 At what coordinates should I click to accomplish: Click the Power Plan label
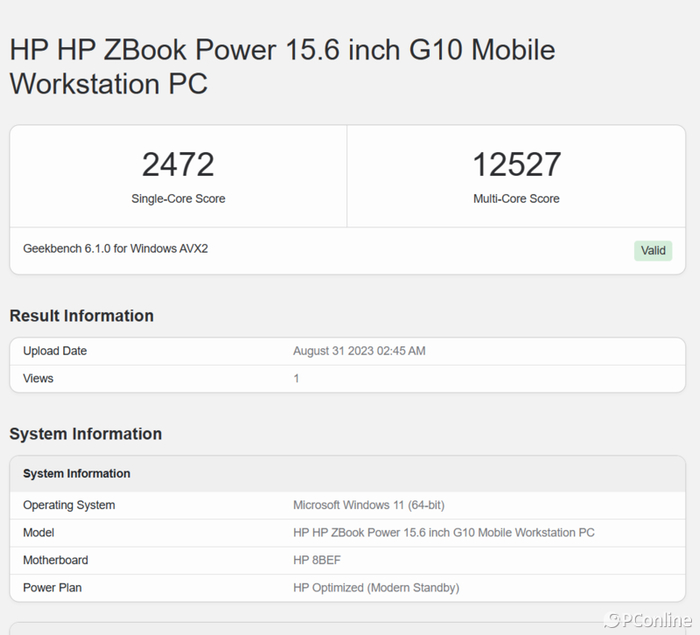[x=52, y=588]
